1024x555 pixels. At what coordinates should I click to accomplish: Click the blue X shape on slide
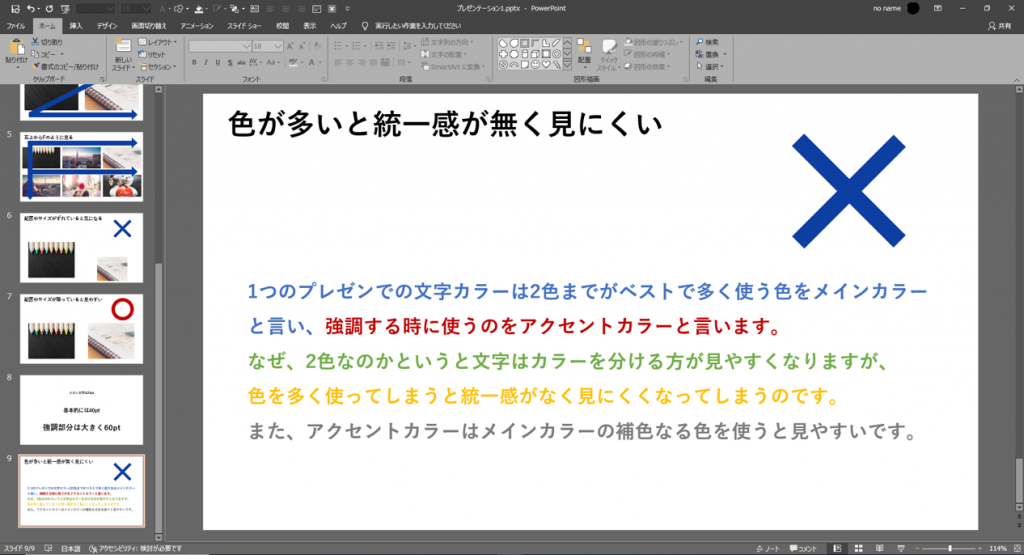click(848, 191)
